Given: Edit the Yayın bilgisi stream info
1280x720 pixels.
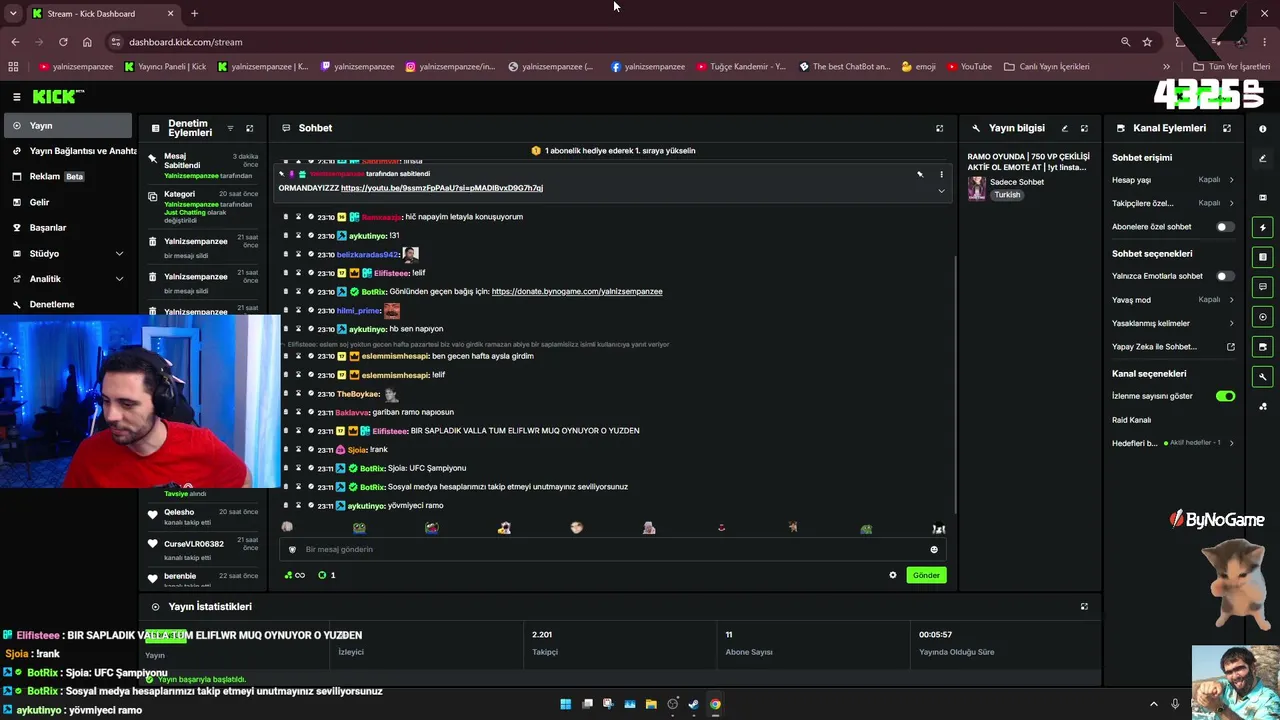Looking at the screenshot, I should [1064, 128].
